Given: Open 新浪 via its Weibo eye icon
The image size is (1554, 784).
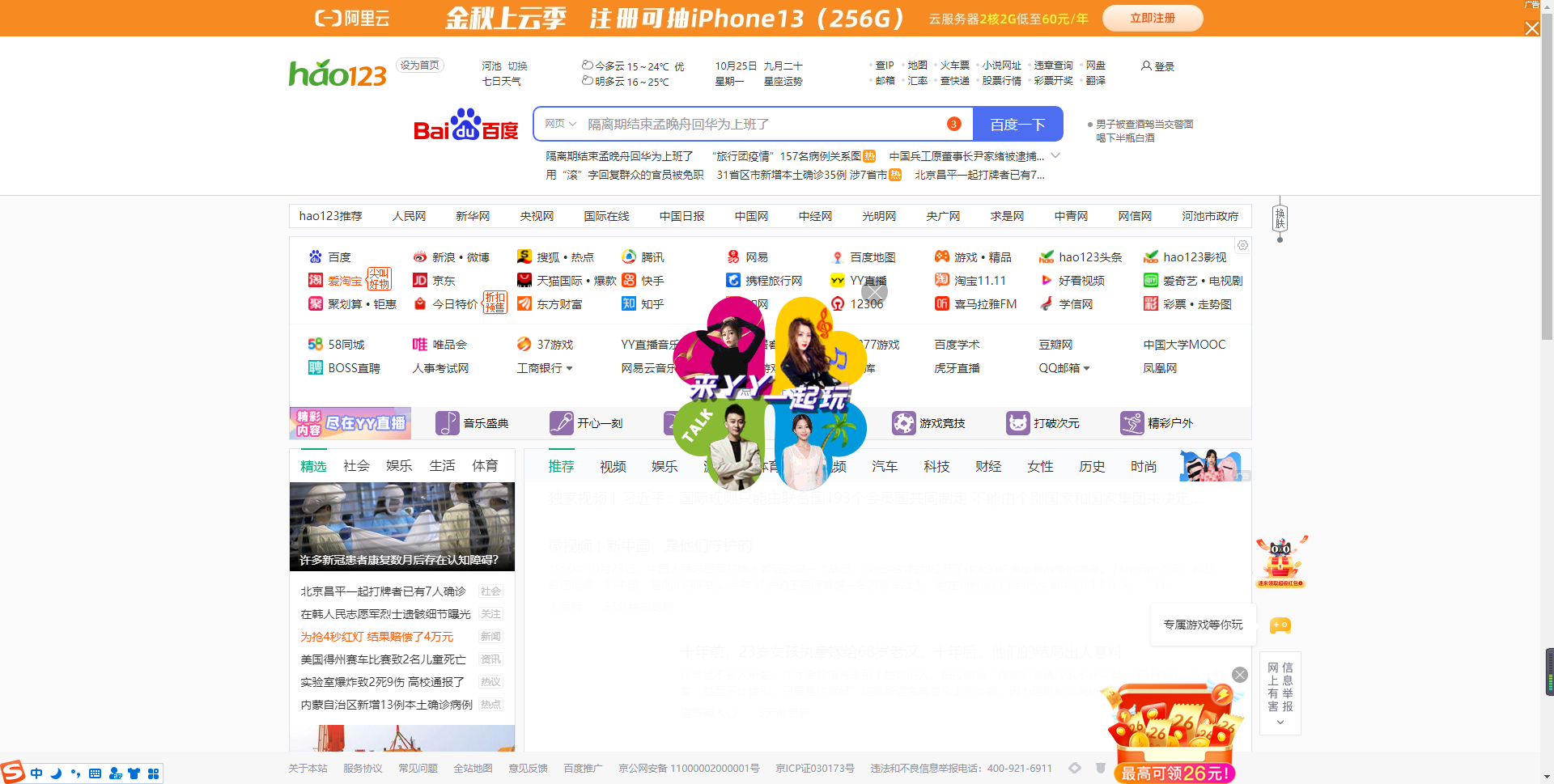Looking at the screenshot, I should pos(419,256).
